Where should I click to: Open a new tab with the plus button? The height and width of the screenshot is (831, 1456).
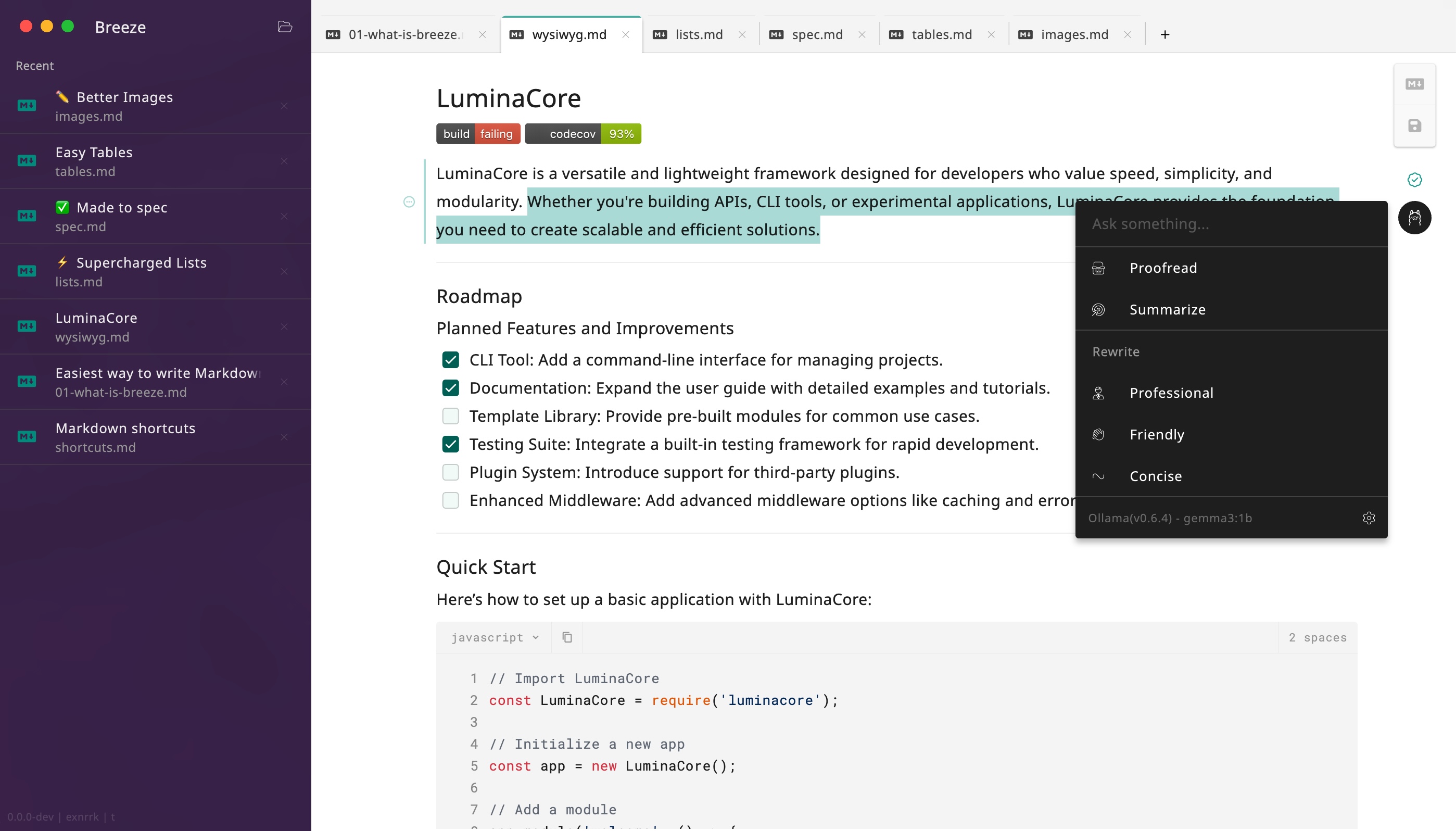1164,34
